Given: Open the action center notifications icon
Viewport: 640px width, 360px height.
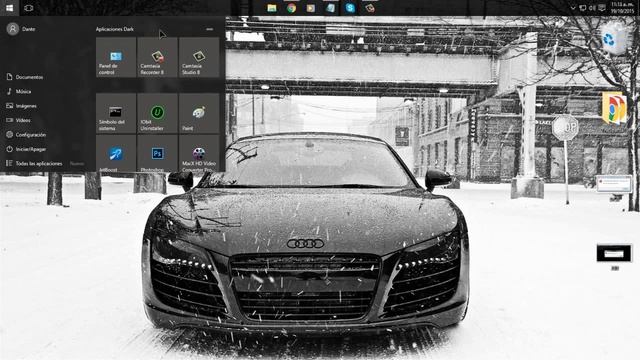Looking at the screenshot, I should point(602,8).
